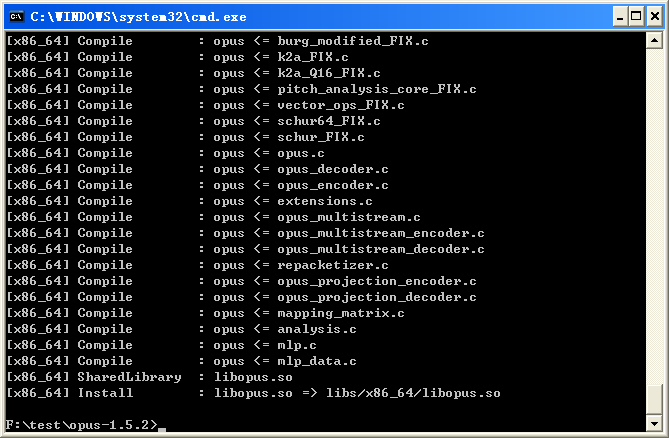This screenshot has height=438, width=669.
Task: Minimize the cmd.exe window
Action: 620,17
